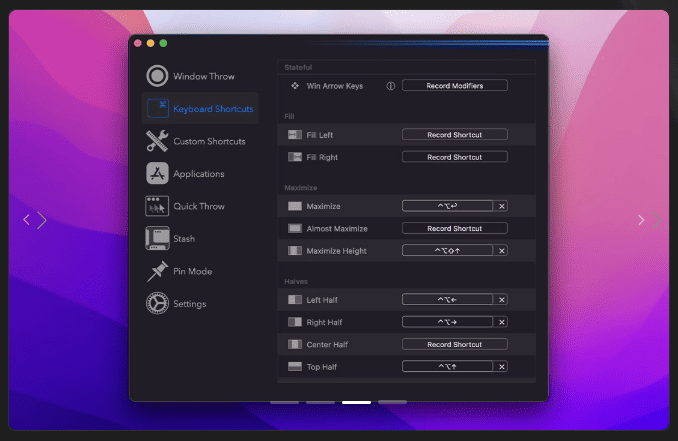Click the 'Win Arrow Keys' label
Viewport: 678px width, 441px height.
click(335, 86)
